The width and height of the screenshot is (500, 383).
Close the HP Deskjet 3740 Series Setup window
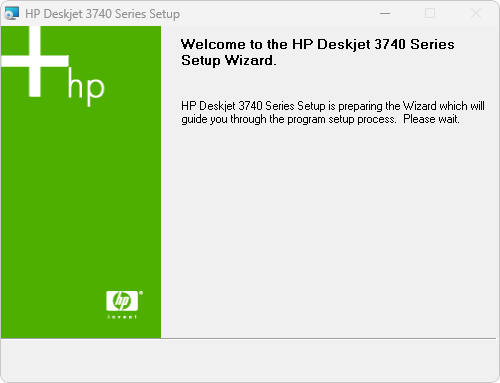pyautogui.click(x=476, y=14)
